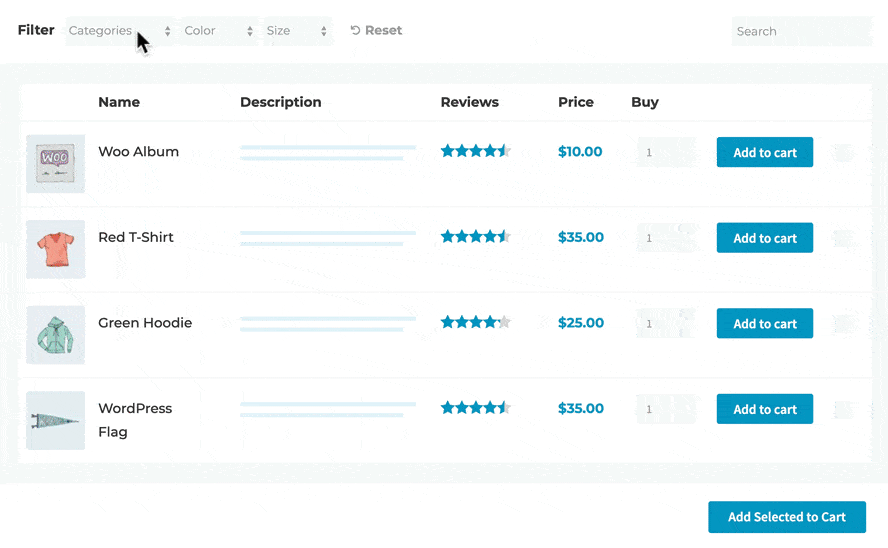Sort table by Name column header
The height and width of the screenshot is (548, 888).
tap(119, 102)
